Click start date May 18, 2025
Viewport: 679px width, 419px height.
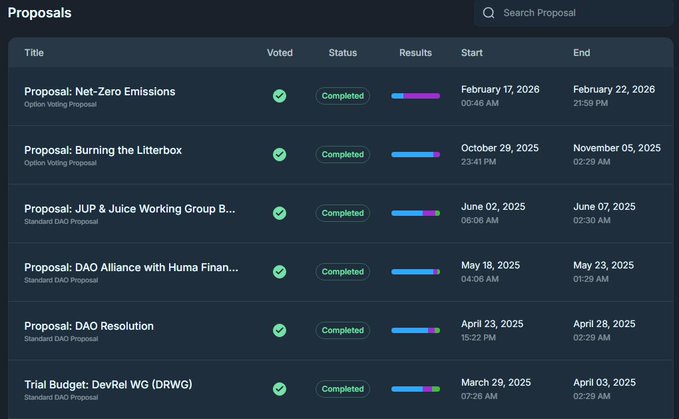490,265
